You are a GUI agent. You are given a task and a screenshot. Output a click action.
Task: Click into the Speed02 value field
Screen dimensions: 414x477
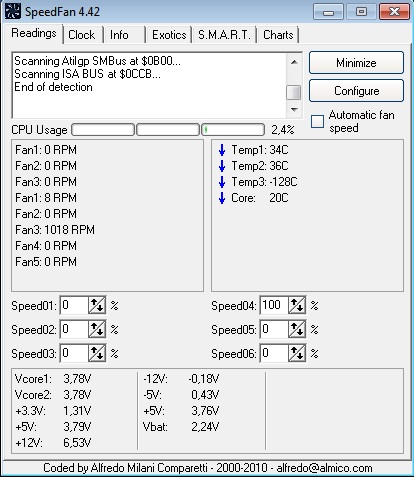click(74, 329)
